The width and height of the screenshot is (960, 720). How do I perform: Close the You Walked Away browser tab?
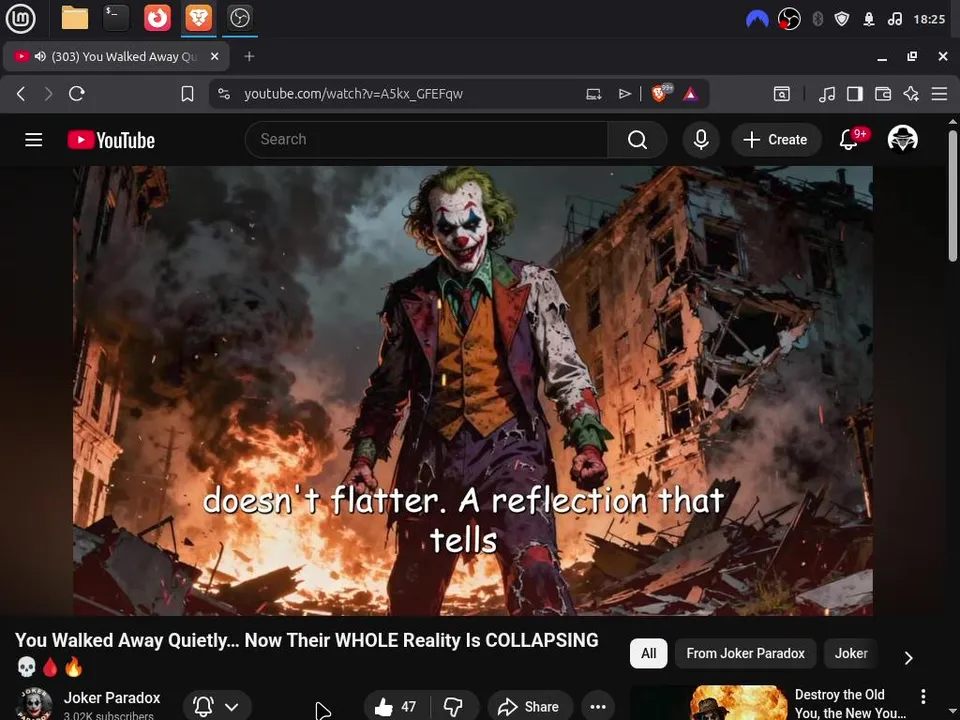(x=214, y=56)
